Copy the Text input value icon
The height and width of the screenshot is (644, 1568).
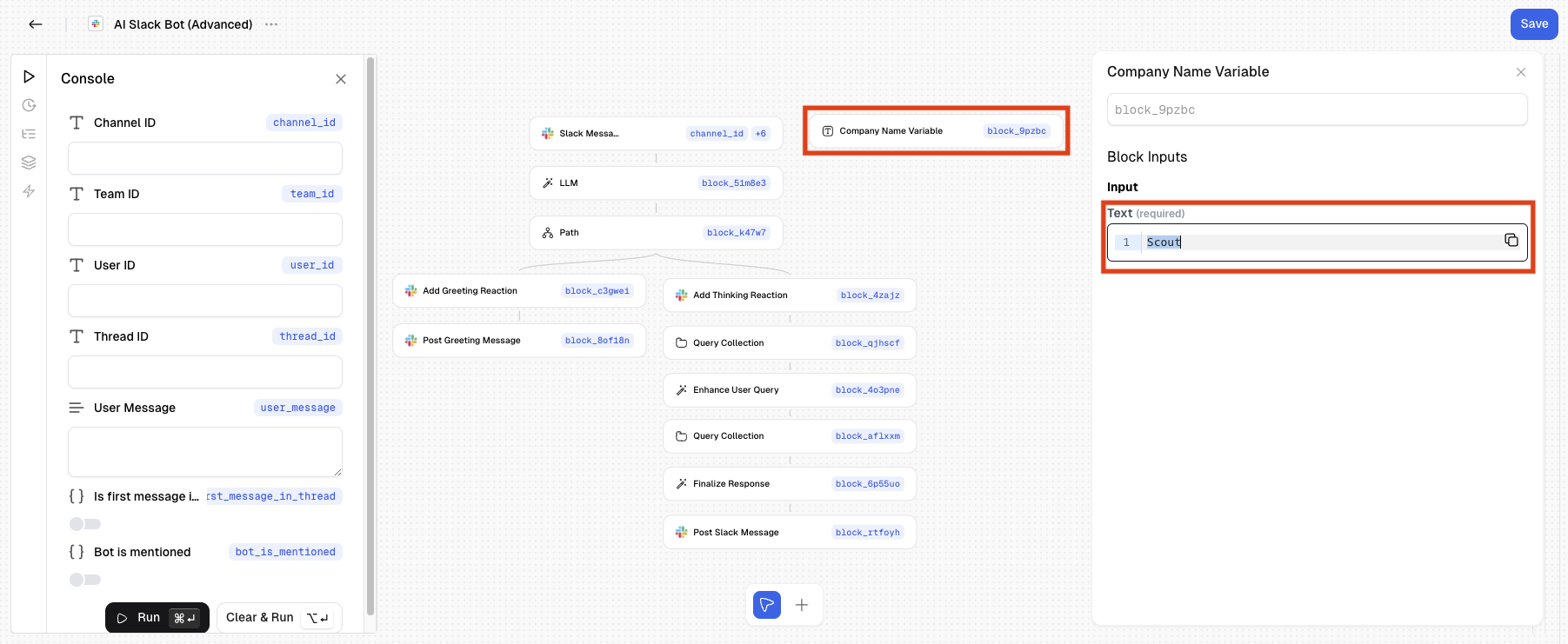click(x=1511, y=241)
